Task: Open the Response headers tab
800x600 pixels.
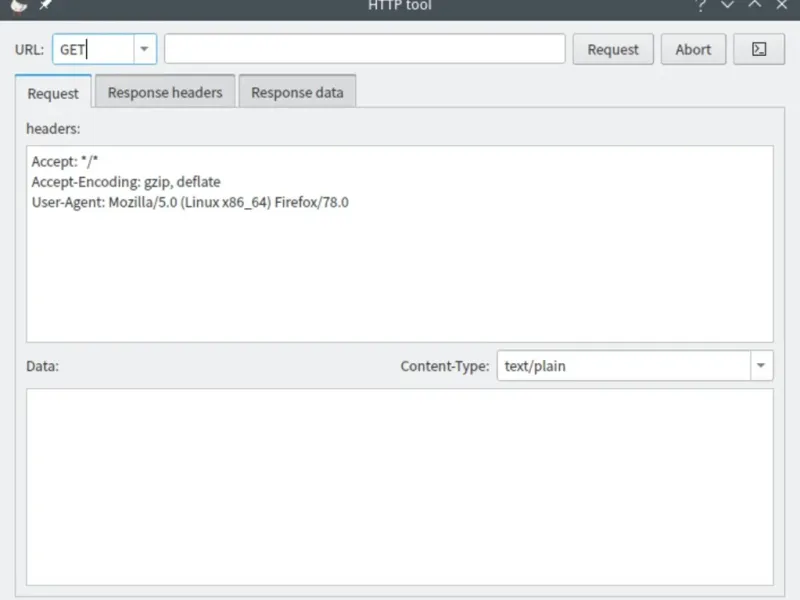Action: [165, 92]
